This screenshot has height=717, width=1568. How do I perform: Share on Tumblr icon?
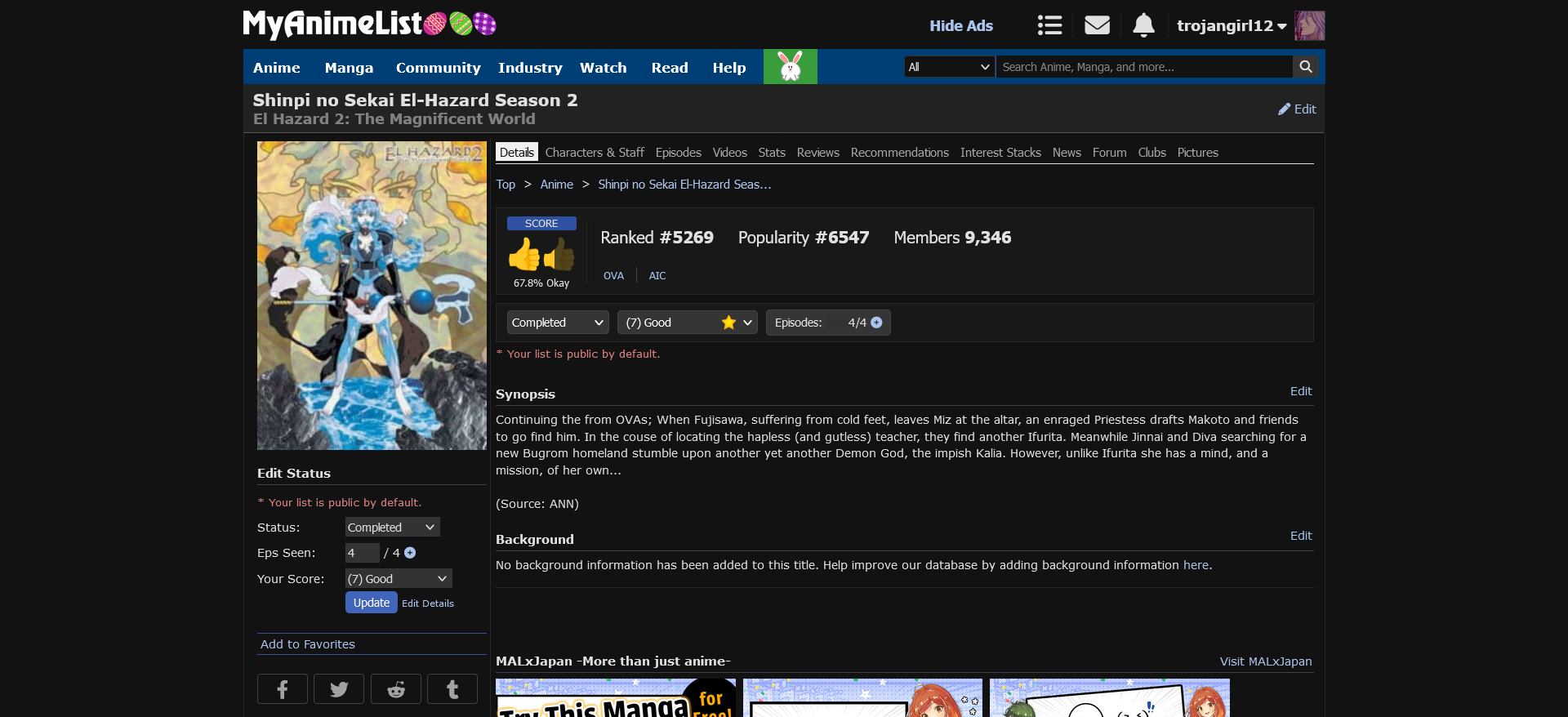tap(452, 689)
